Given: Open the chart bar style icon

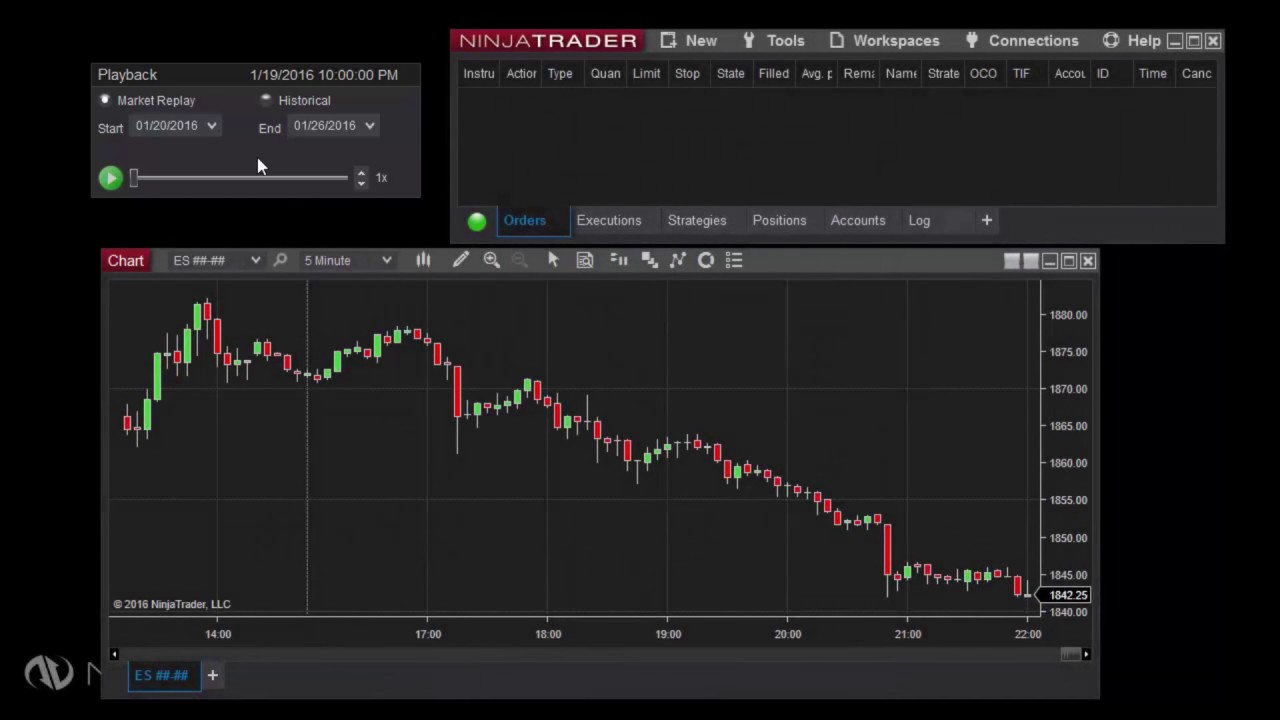Looking at the screenshot, I should (x=423, y=261).
